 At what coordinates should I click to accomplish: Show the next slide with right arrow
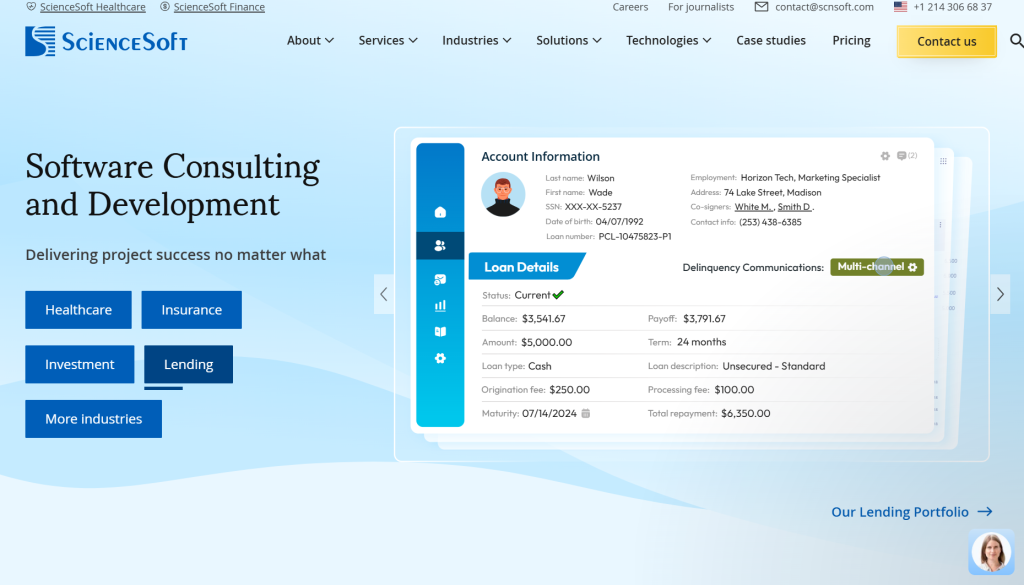tap(1000, 294)
